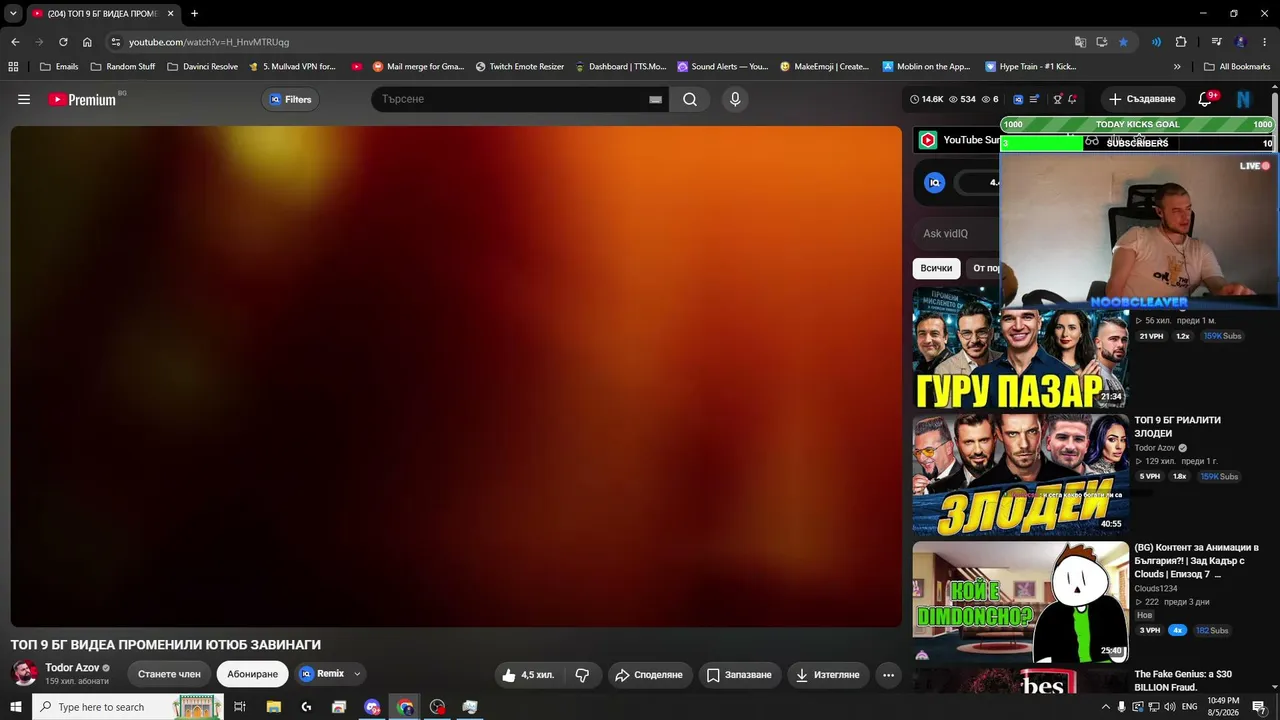This screenshot has height=720, width=1280.
Task: Translate this page icon in address bar
Action: click(x=1080, y=42)
